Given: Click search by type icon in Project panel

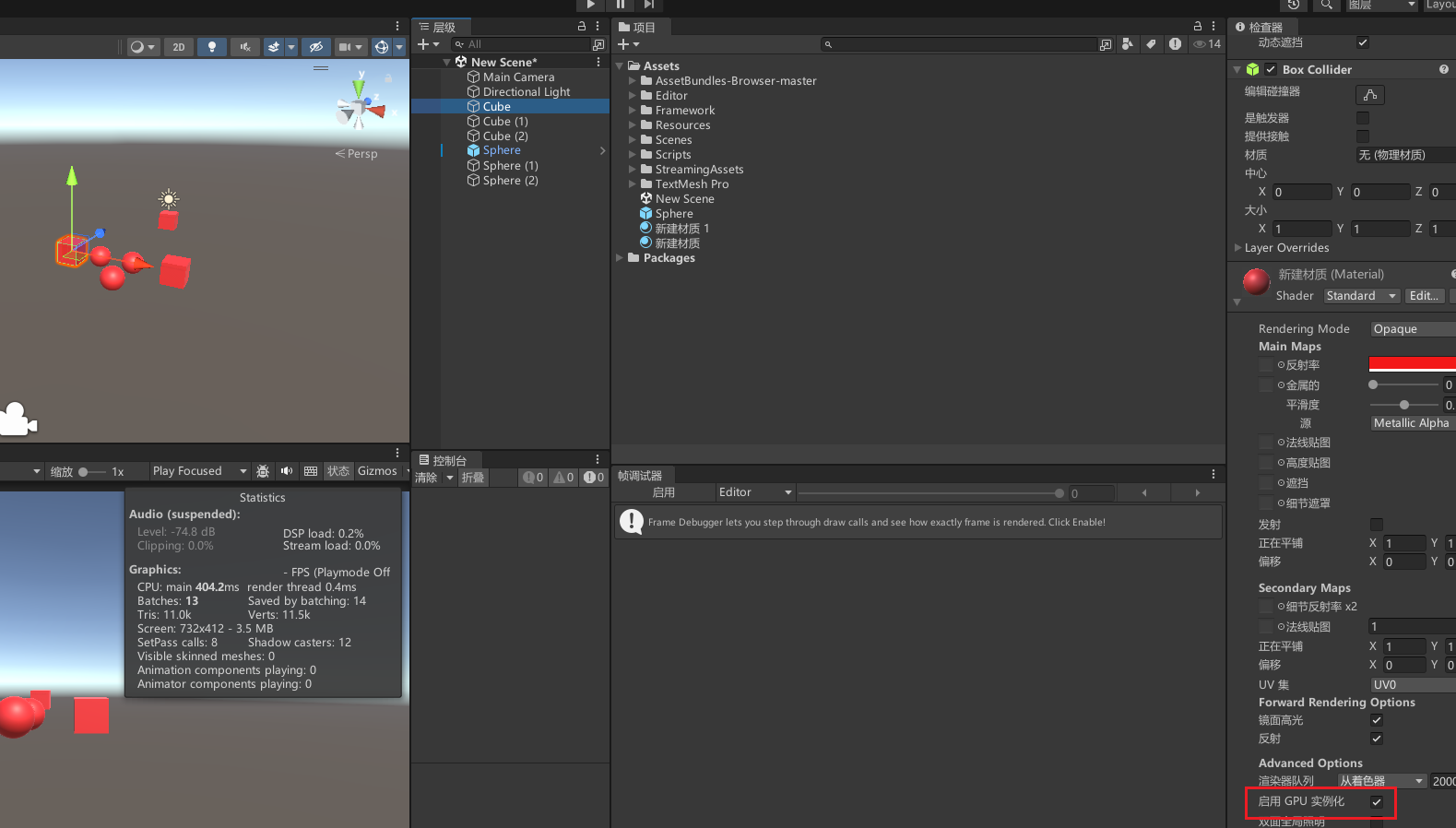Looking at the screenshot, I should [1127, 44].
